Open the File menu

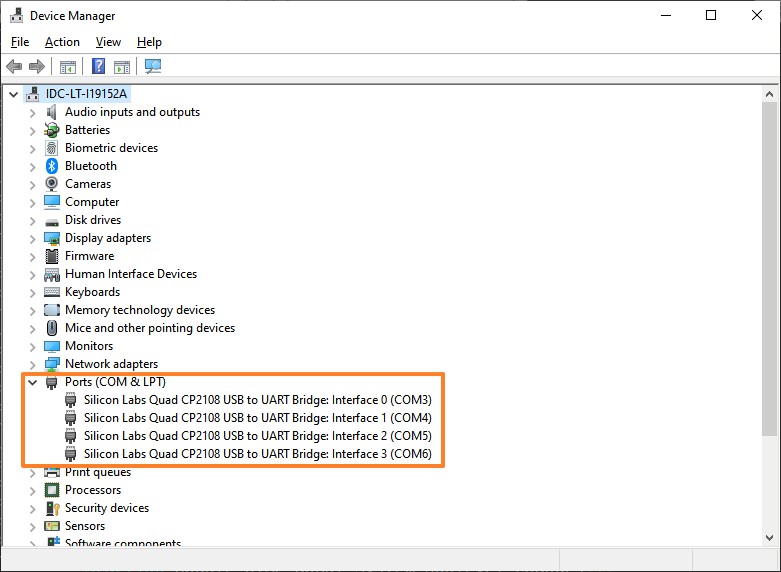pos(20,42)
